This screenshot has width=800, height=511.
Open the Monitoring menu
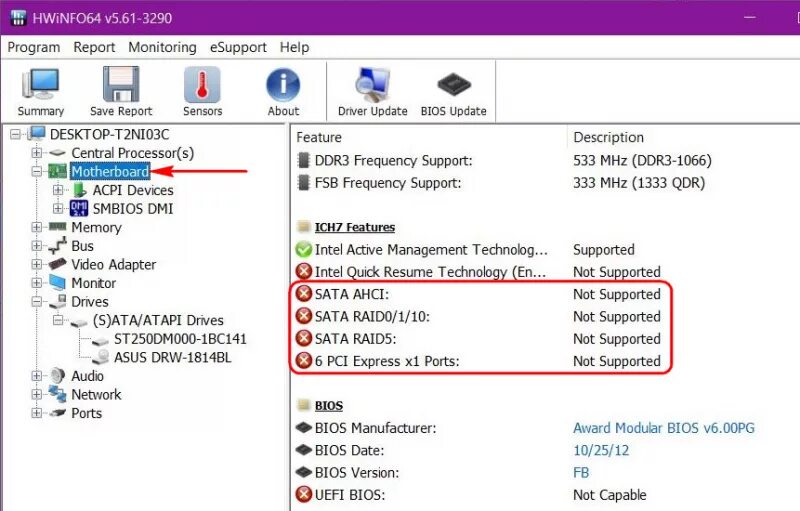pyautogui.click(x=162, y=47)
